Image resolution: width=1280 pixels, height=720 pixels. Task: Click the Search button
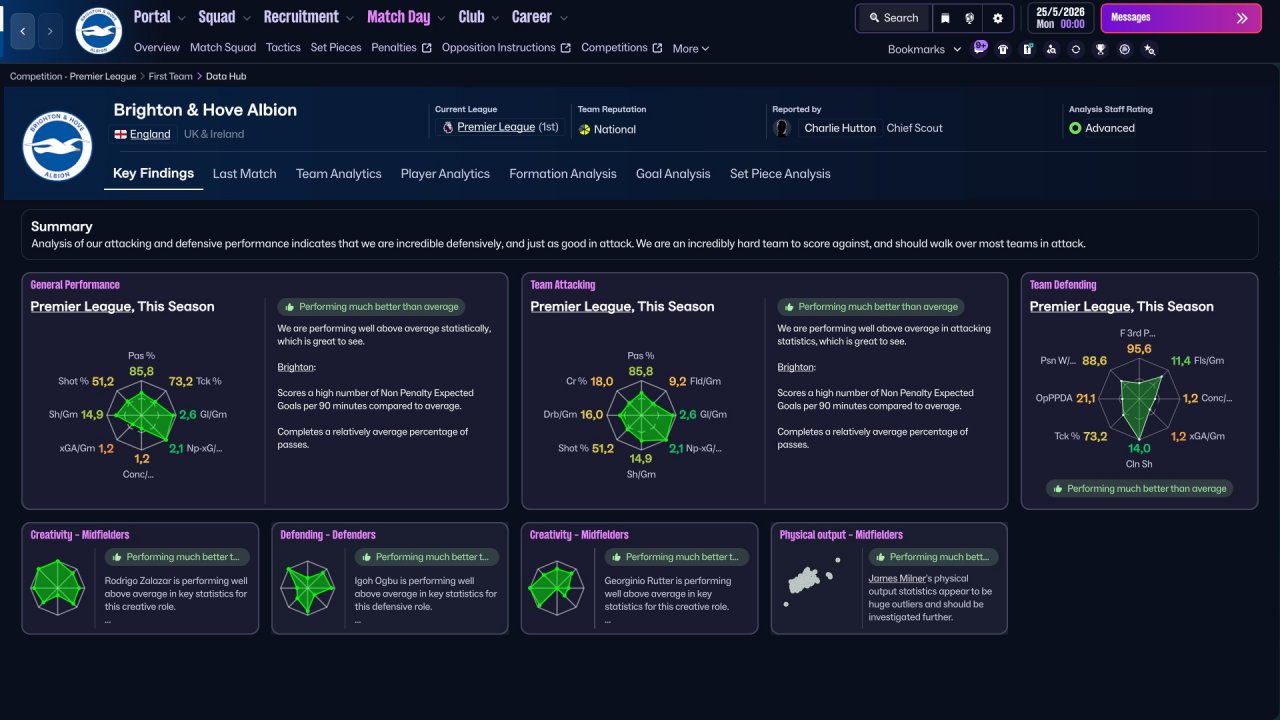point(893,18)
